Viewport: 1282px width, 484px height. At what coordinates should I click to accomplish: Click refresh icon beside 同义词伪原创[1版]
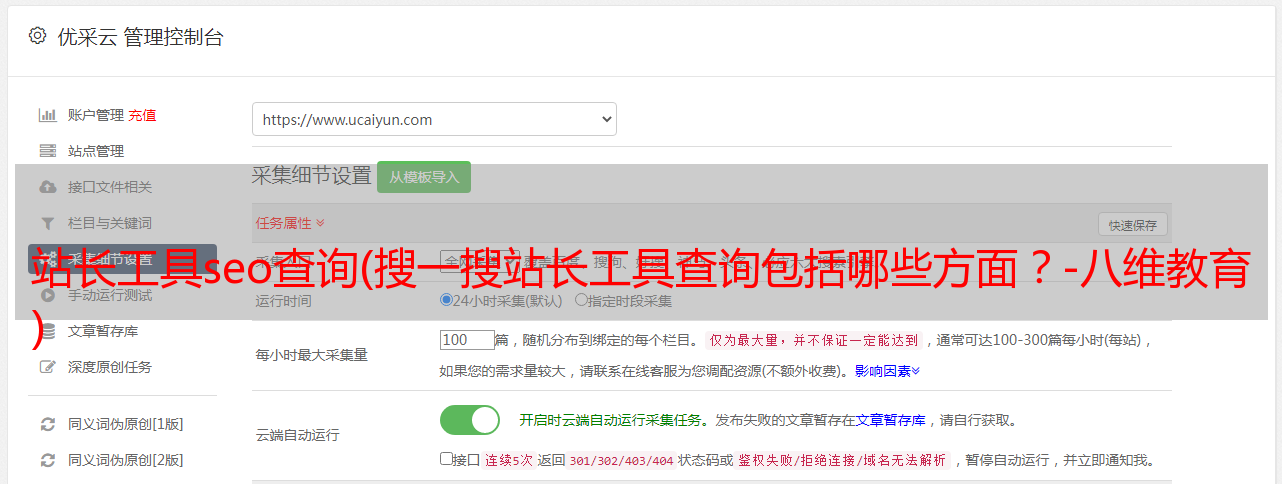(x=47, y=424)
